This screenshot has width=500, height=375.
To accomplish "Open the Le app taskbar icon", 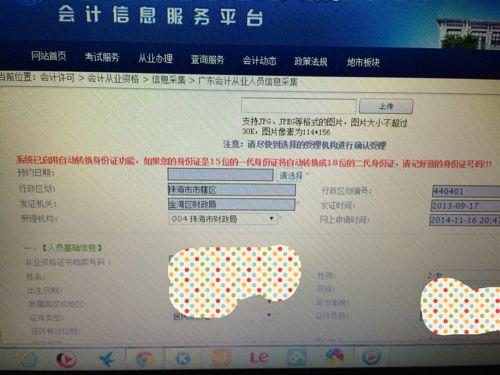I will (x=259, y=358).
